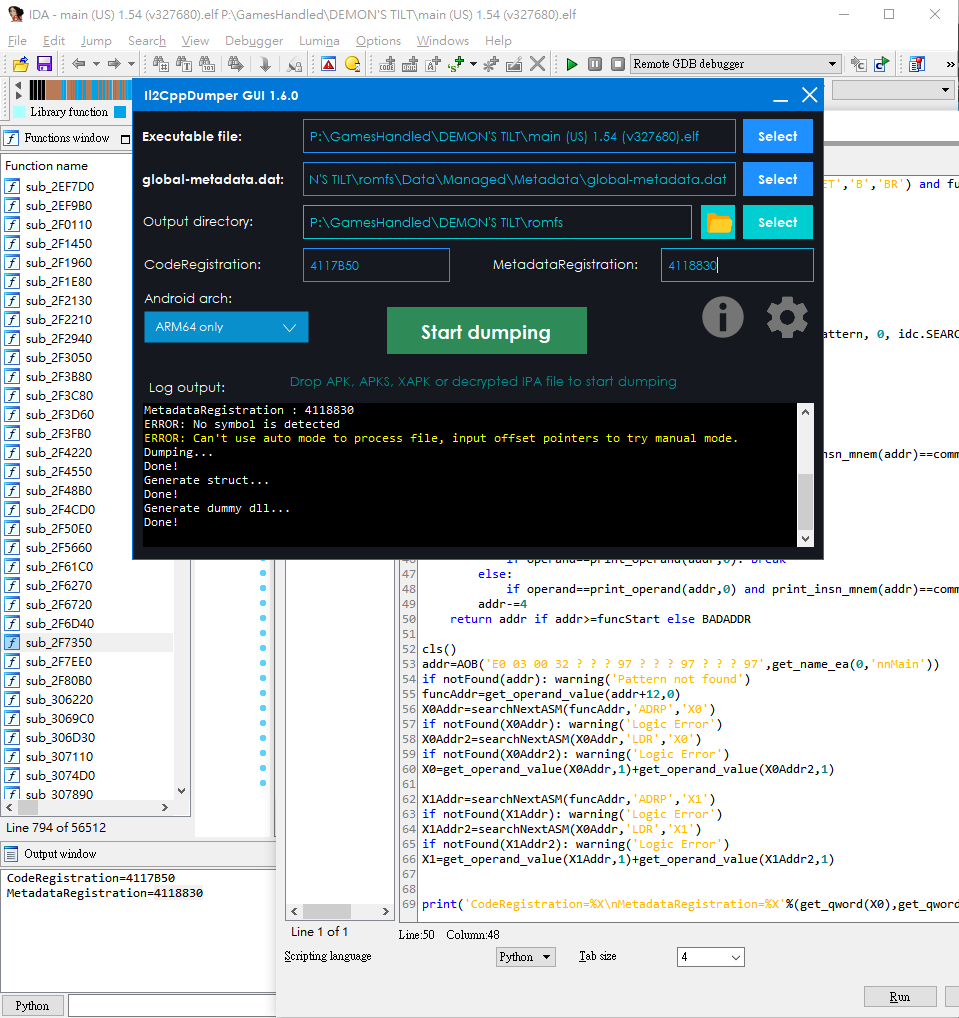
Task: Click the Open file folder icon
Action: pyautogui.click(x=21, y=64)
